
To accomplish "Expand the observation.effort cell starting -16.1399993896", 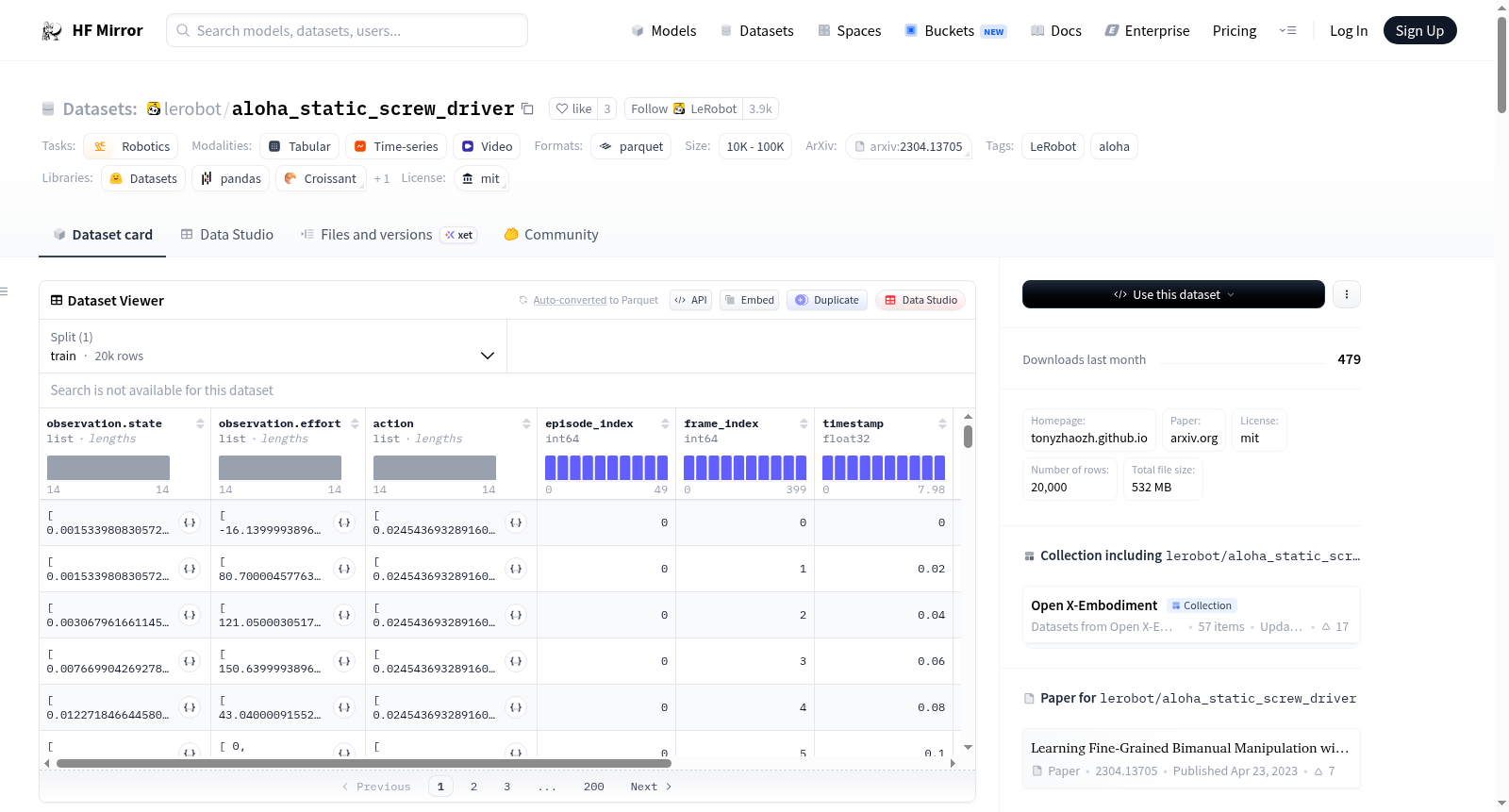I will (x=344, y=522).
